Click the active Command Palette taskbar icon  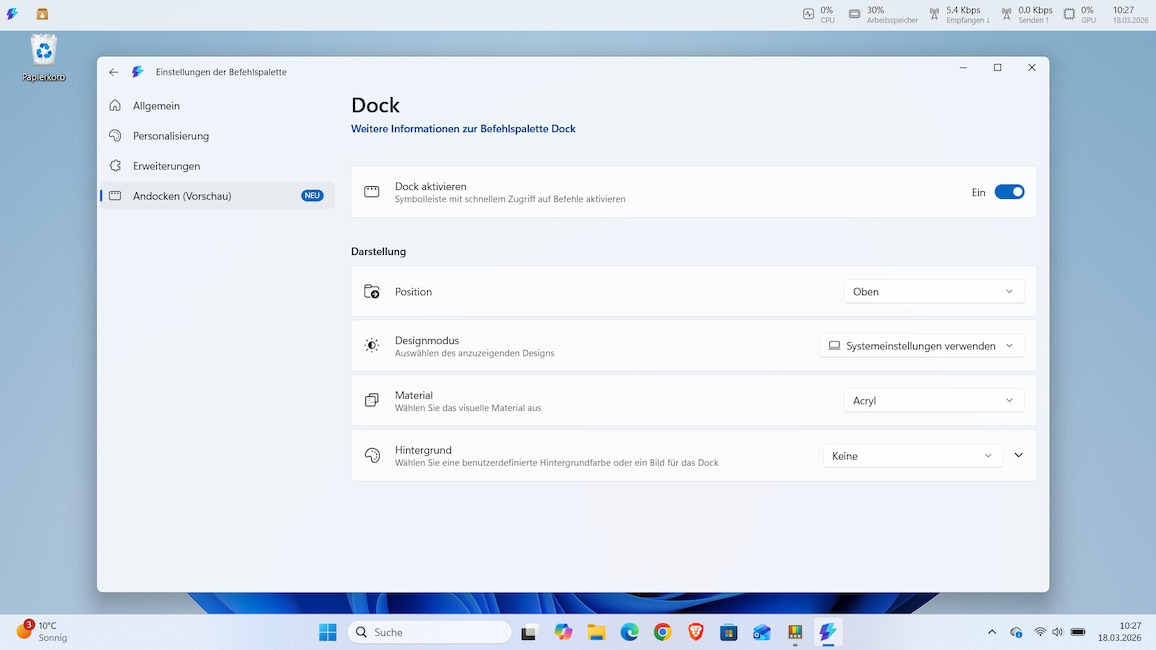828,632
